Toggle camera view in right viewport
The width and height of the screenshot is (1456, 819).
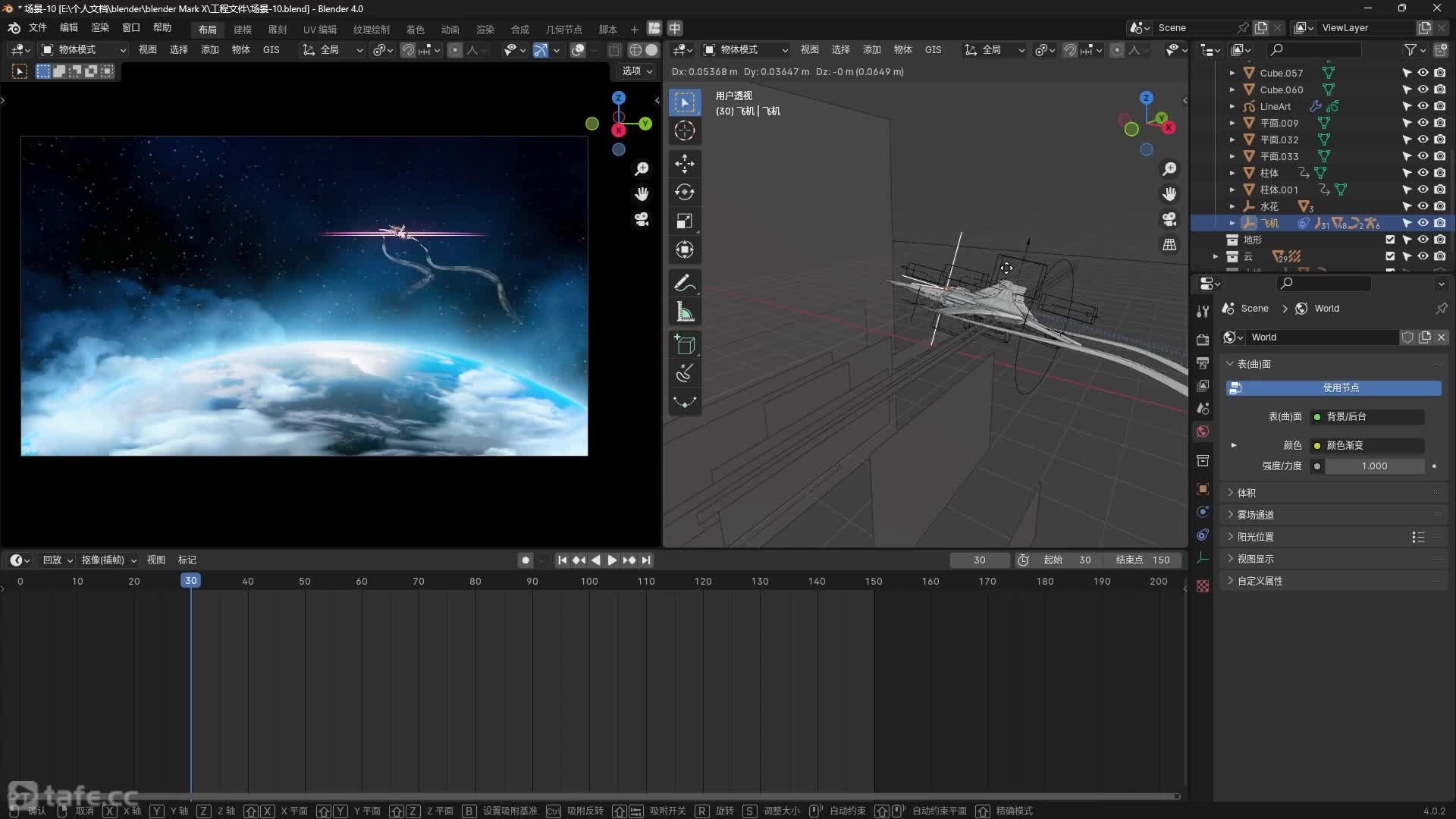1170,219
